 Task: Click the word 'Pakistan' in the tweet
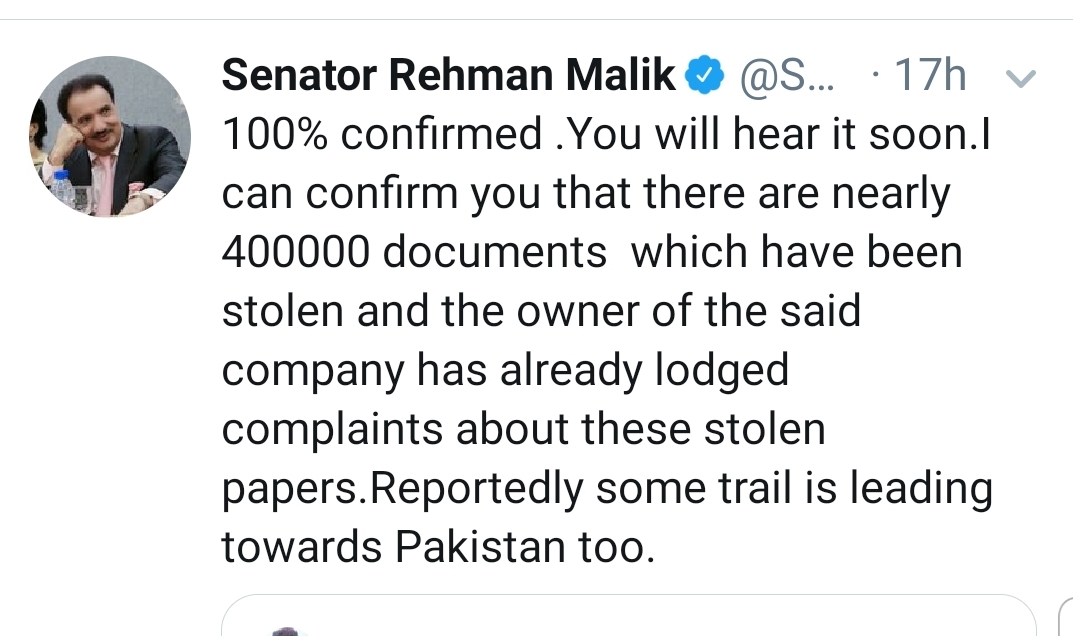point(480,548)
